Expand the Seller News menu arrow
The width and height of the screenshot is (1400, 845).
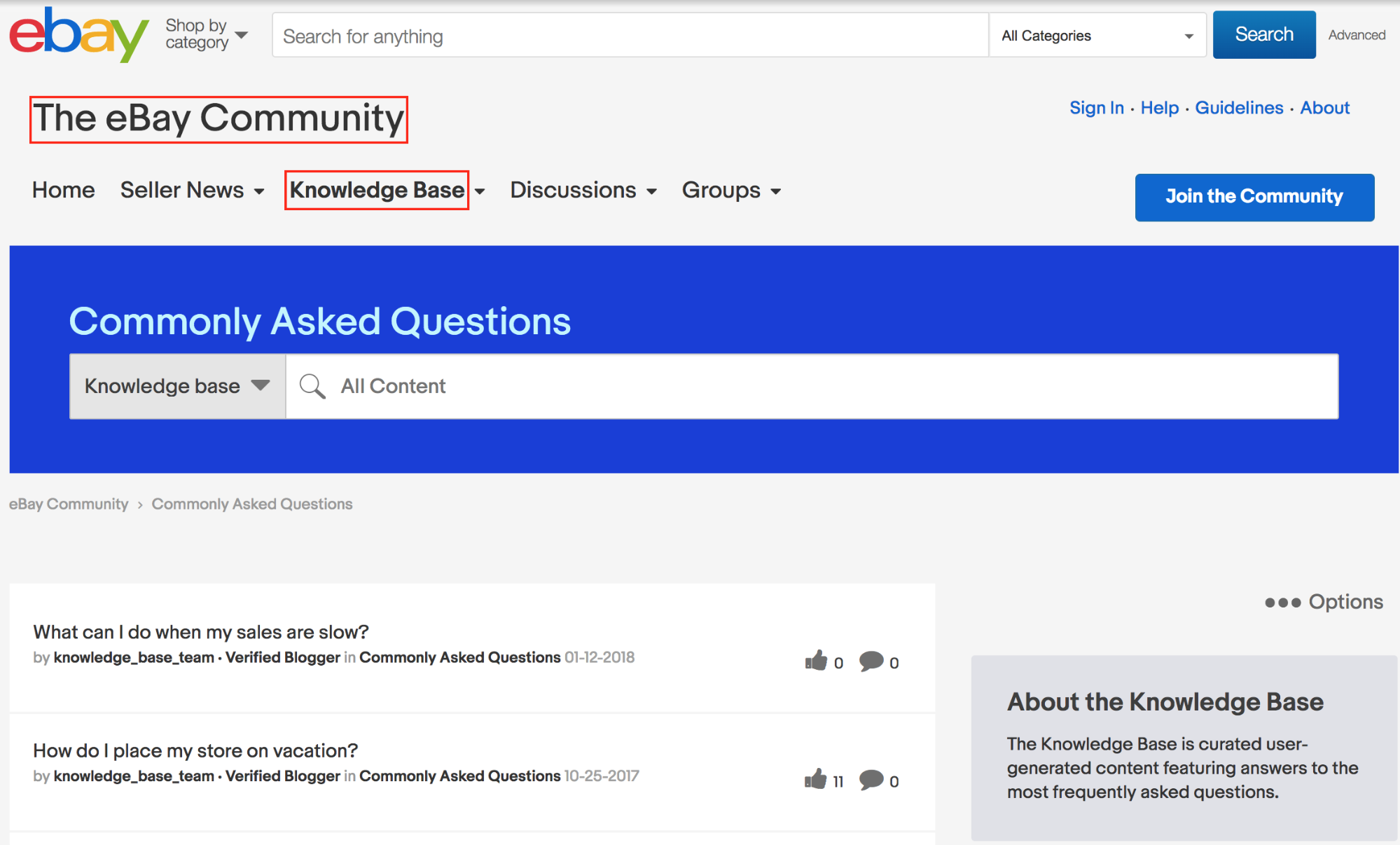pos(259,191)
